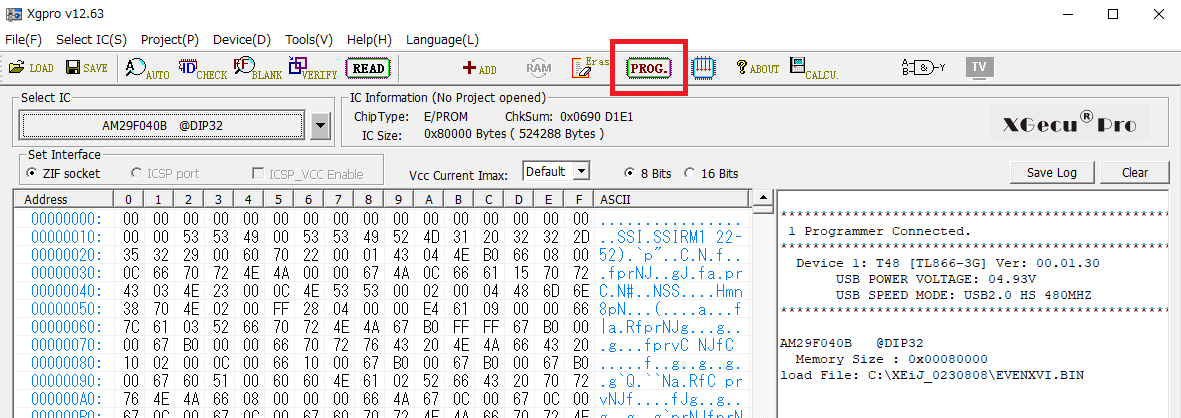Open the Help(H) menu
The height and width of the screenshot is (418, 1181).
click(x=369, y=40)
